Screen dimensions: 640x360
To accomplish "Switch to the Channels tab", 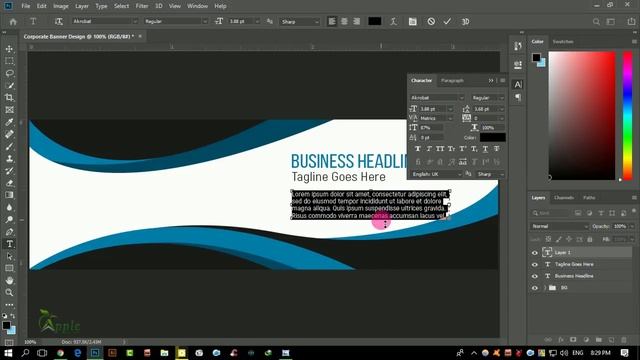I will [564, 198].
